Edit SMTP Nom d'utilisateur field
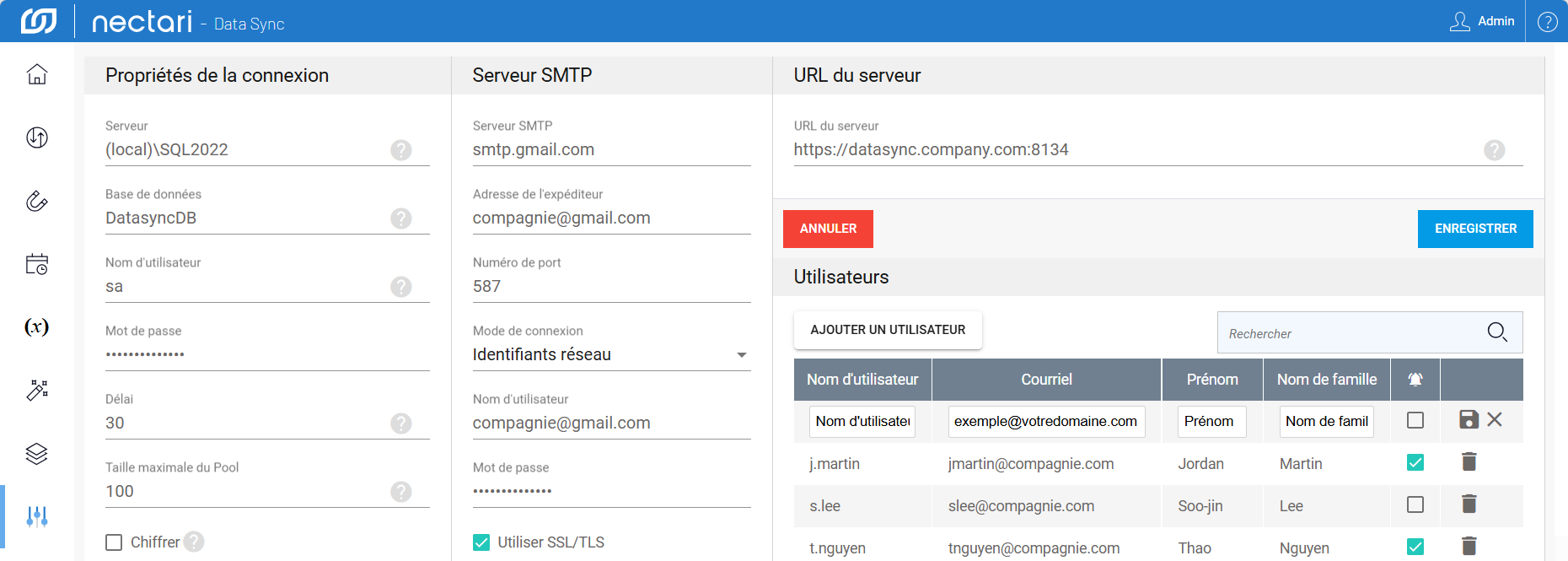 611,423
